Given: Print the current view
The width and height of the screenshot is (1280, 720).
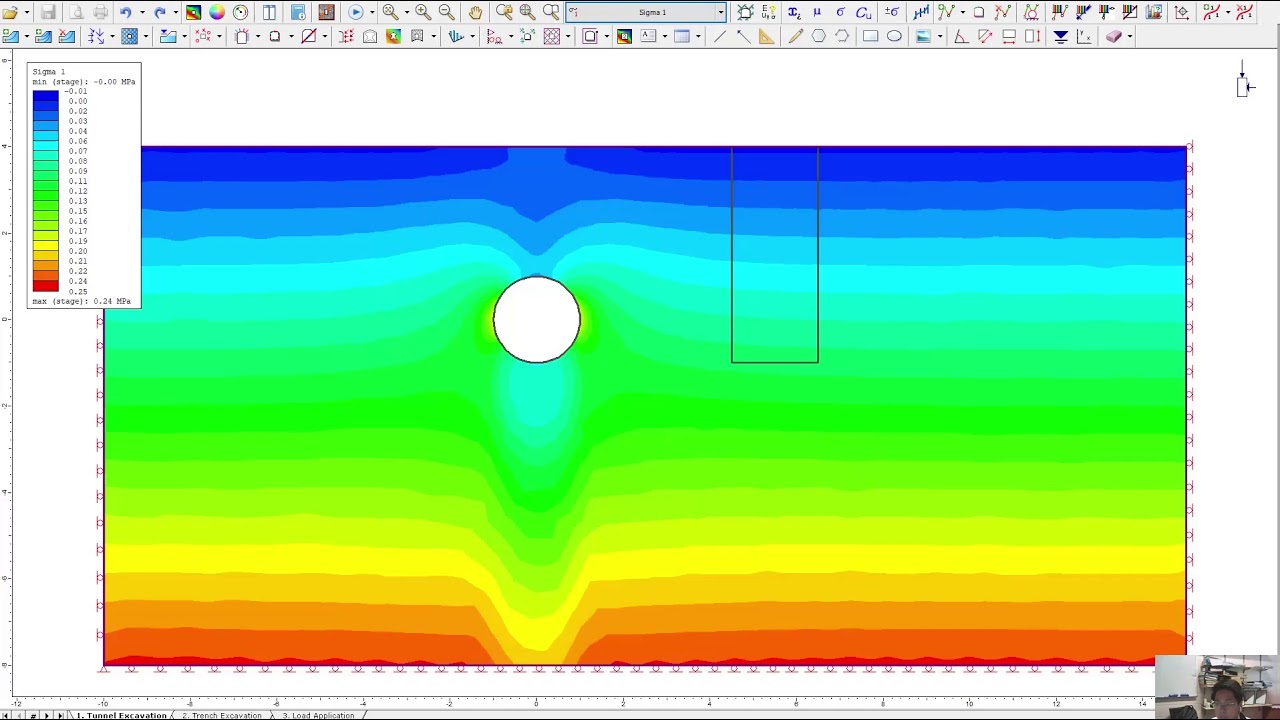Looking at the screenshot, I should pos(100,12).
